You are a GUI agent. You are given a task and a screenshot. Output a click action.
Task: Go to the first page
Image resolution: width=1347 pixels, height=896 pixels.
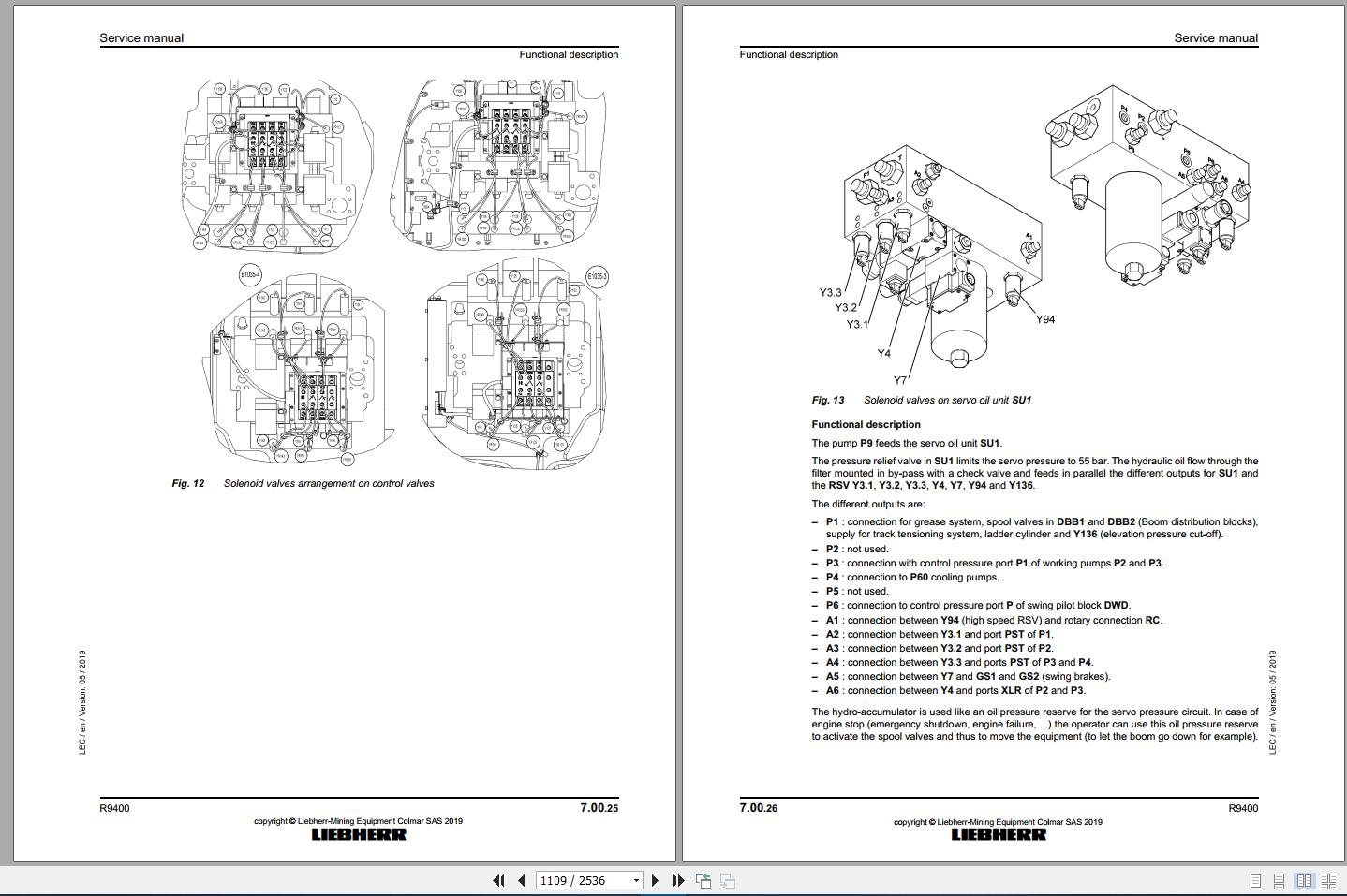pos(498,880)
